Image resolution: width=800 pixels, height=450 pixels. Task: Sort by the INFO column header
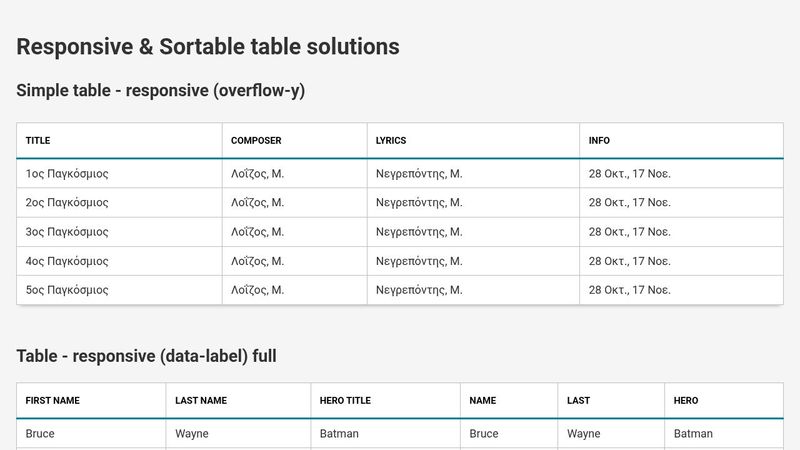681,140
